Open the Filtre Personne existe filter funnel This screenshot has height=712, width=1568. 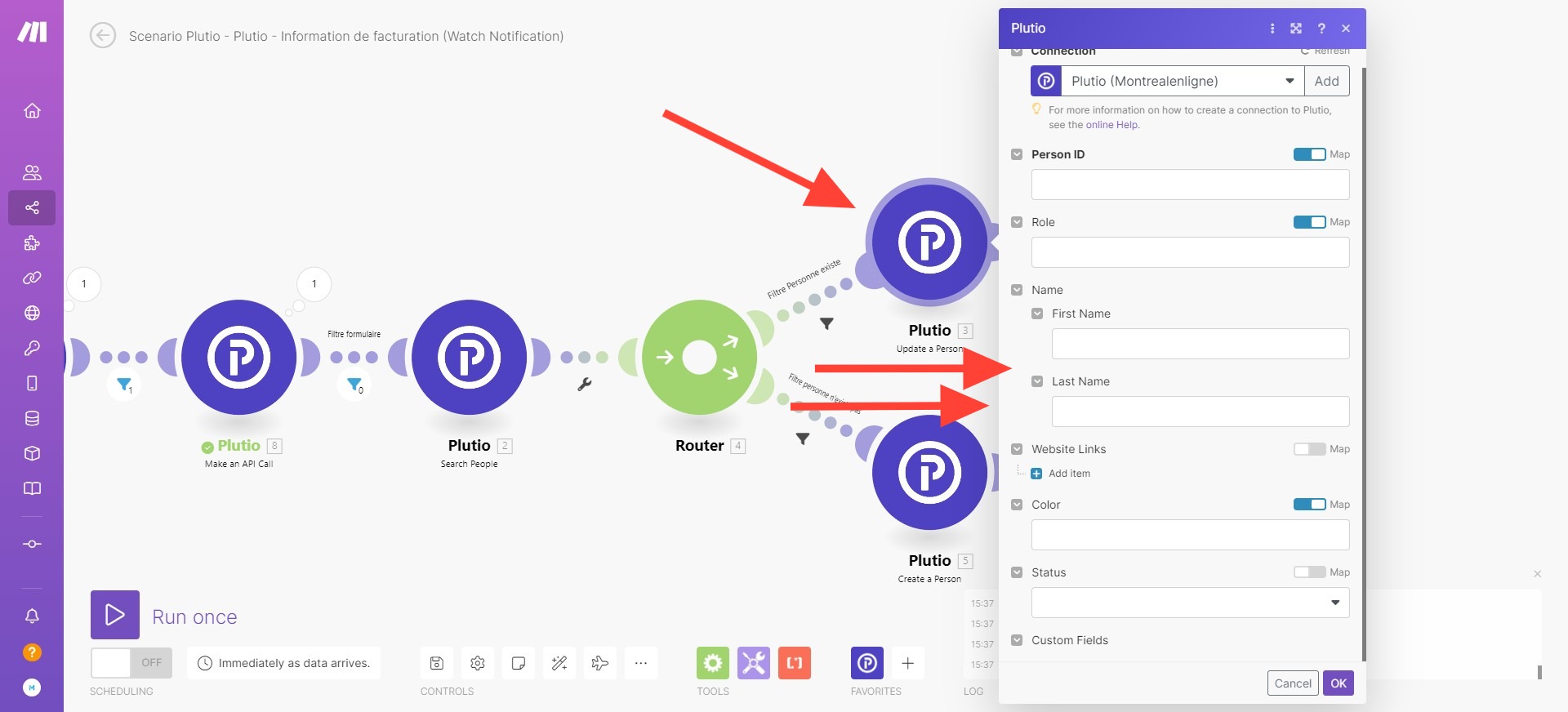(x=826, y=324)
